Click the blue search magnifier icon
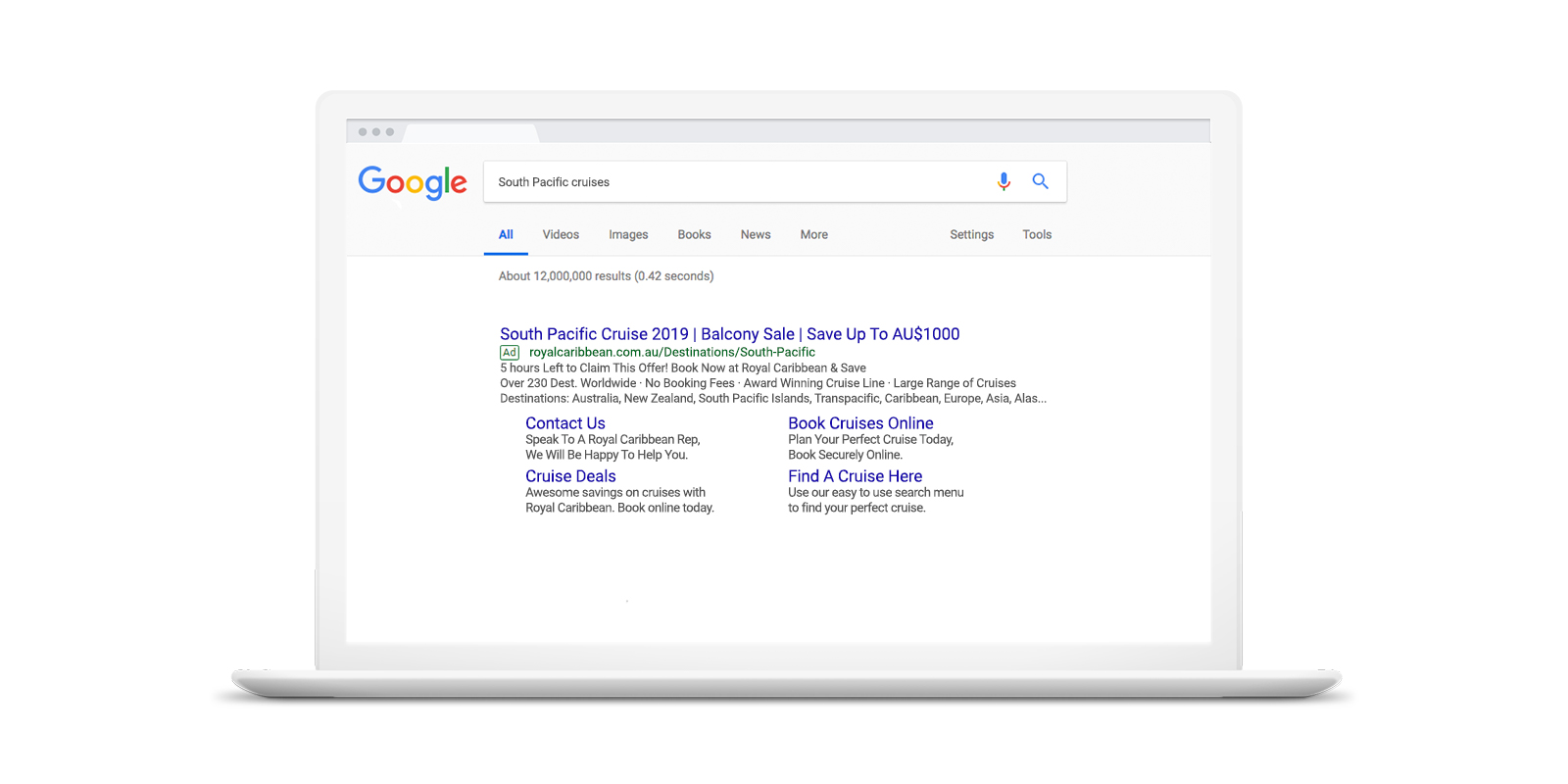Viewport: 1568px width, 784px height. point(1041,181)
